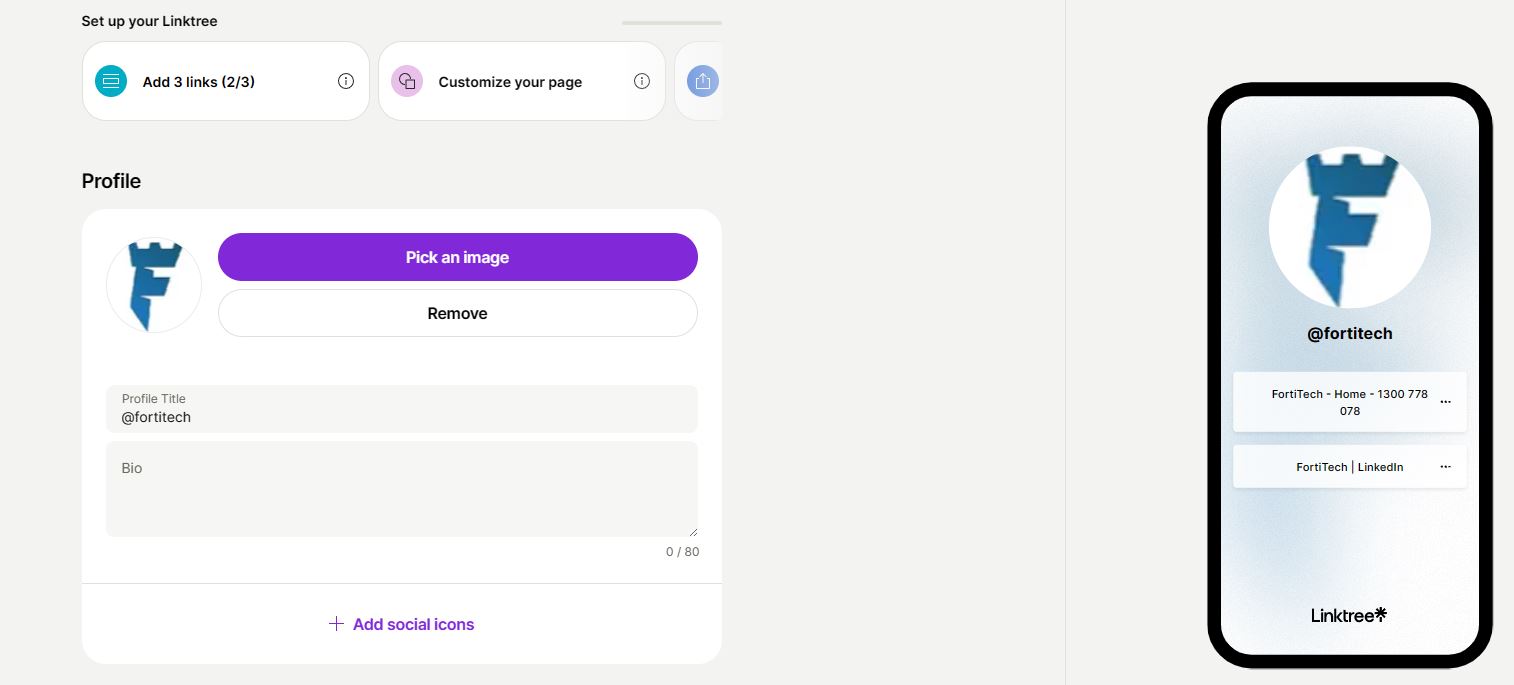Open the Customize your page card
Screen dimensions: 1514x685
pos(522,81)
